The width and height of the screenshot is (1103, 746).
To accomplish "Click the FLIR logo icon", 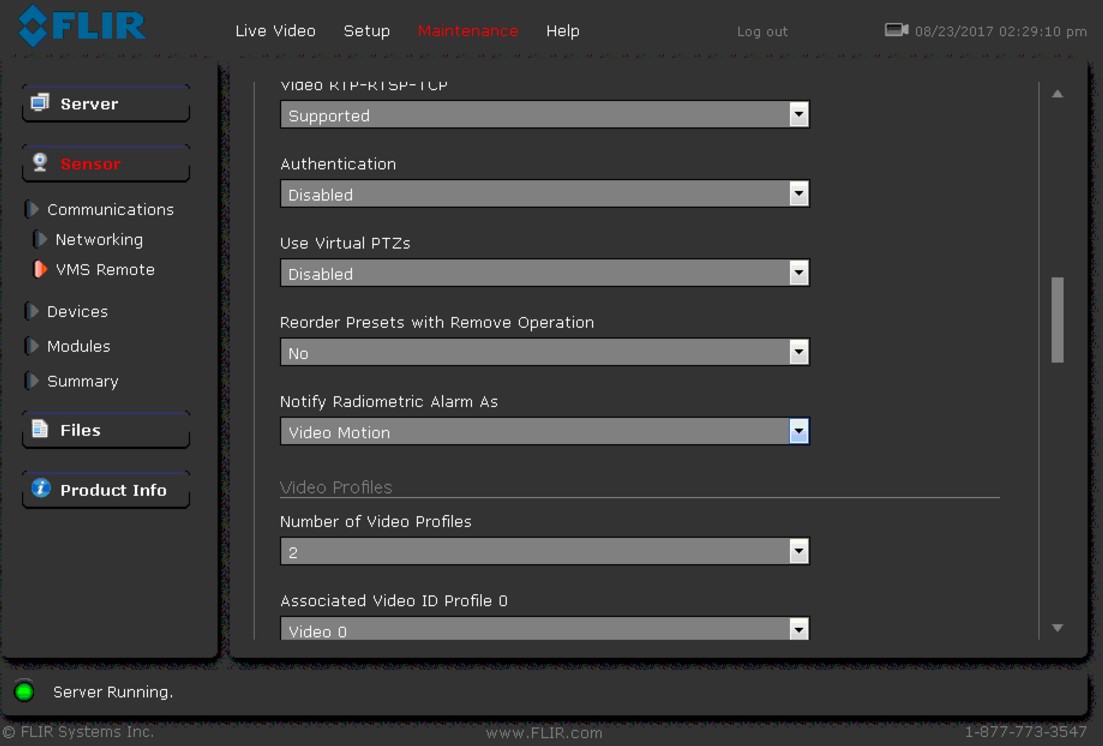I will coord(33,26).
